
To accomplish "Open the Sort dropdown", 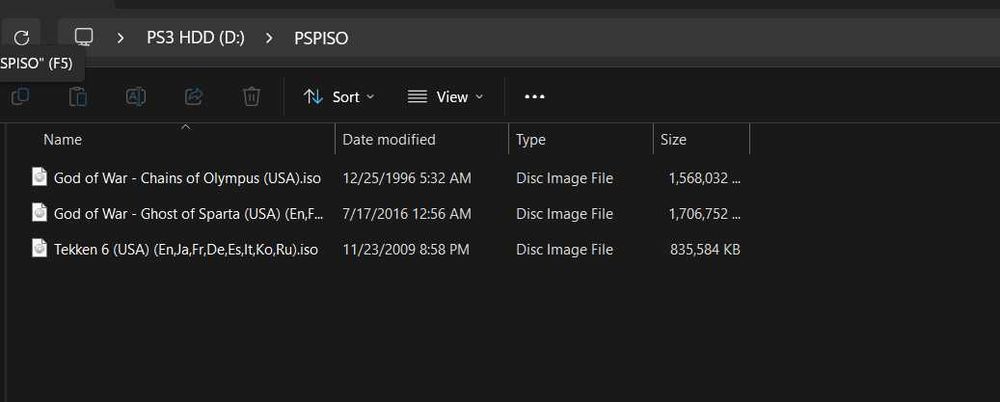I will (x=339, y=97).
